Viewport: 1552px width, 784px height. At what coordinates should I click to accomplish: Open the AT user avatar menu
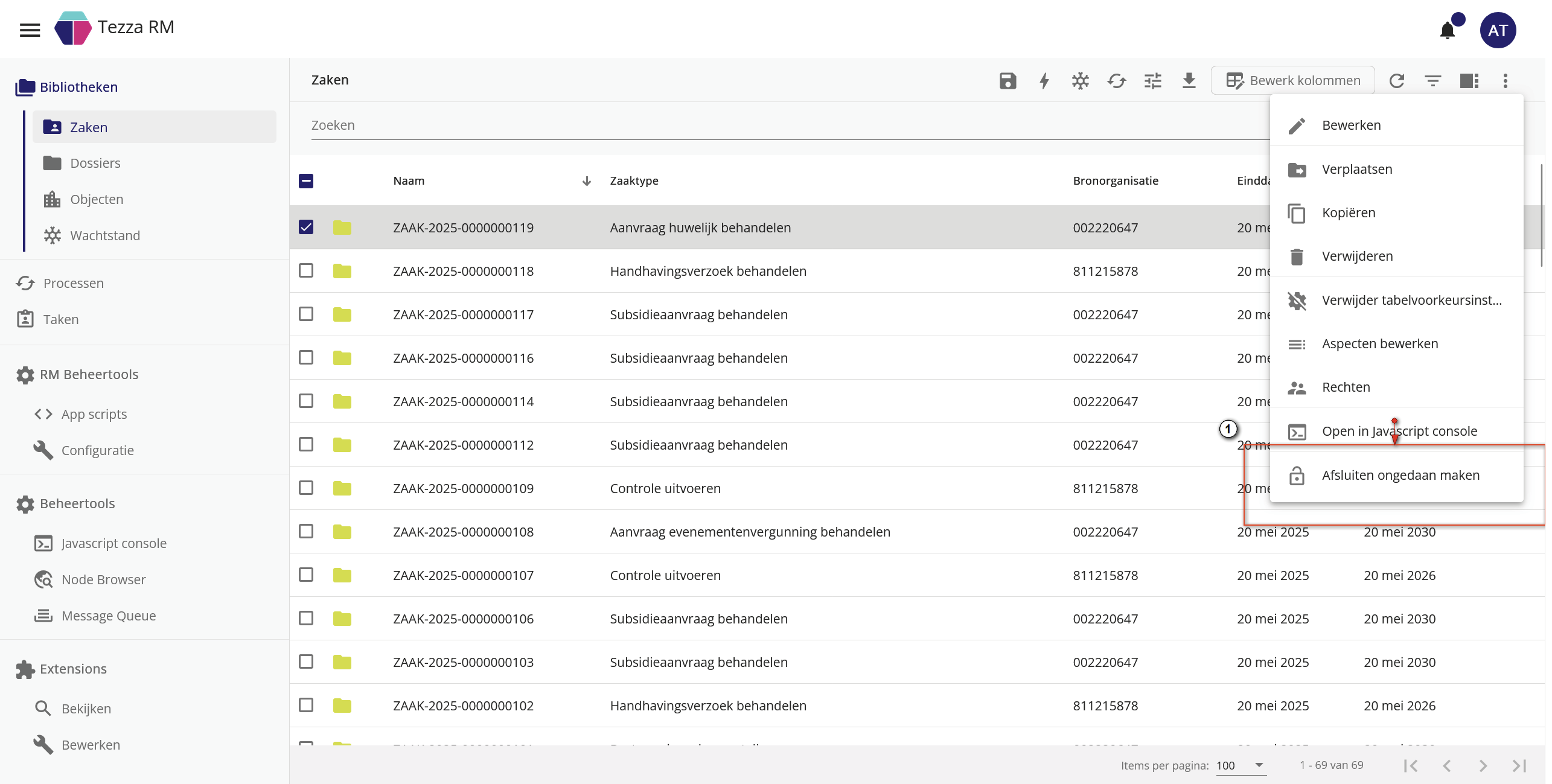[1498, 30]
